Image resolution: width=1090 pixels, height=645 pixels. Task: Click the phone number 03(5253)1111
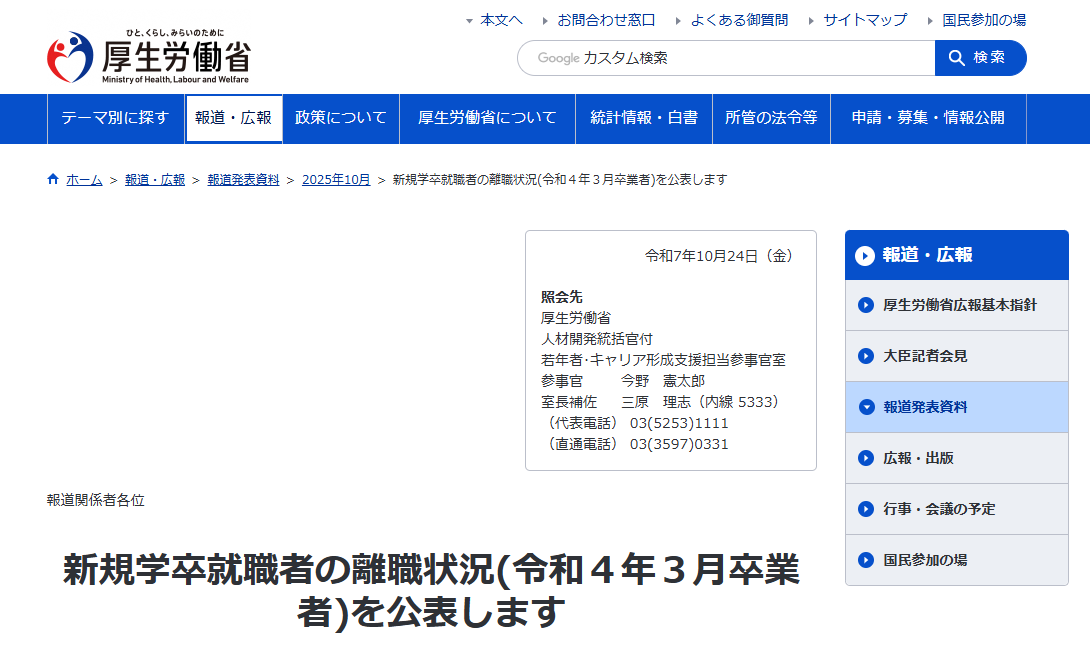tap(679, 423)
